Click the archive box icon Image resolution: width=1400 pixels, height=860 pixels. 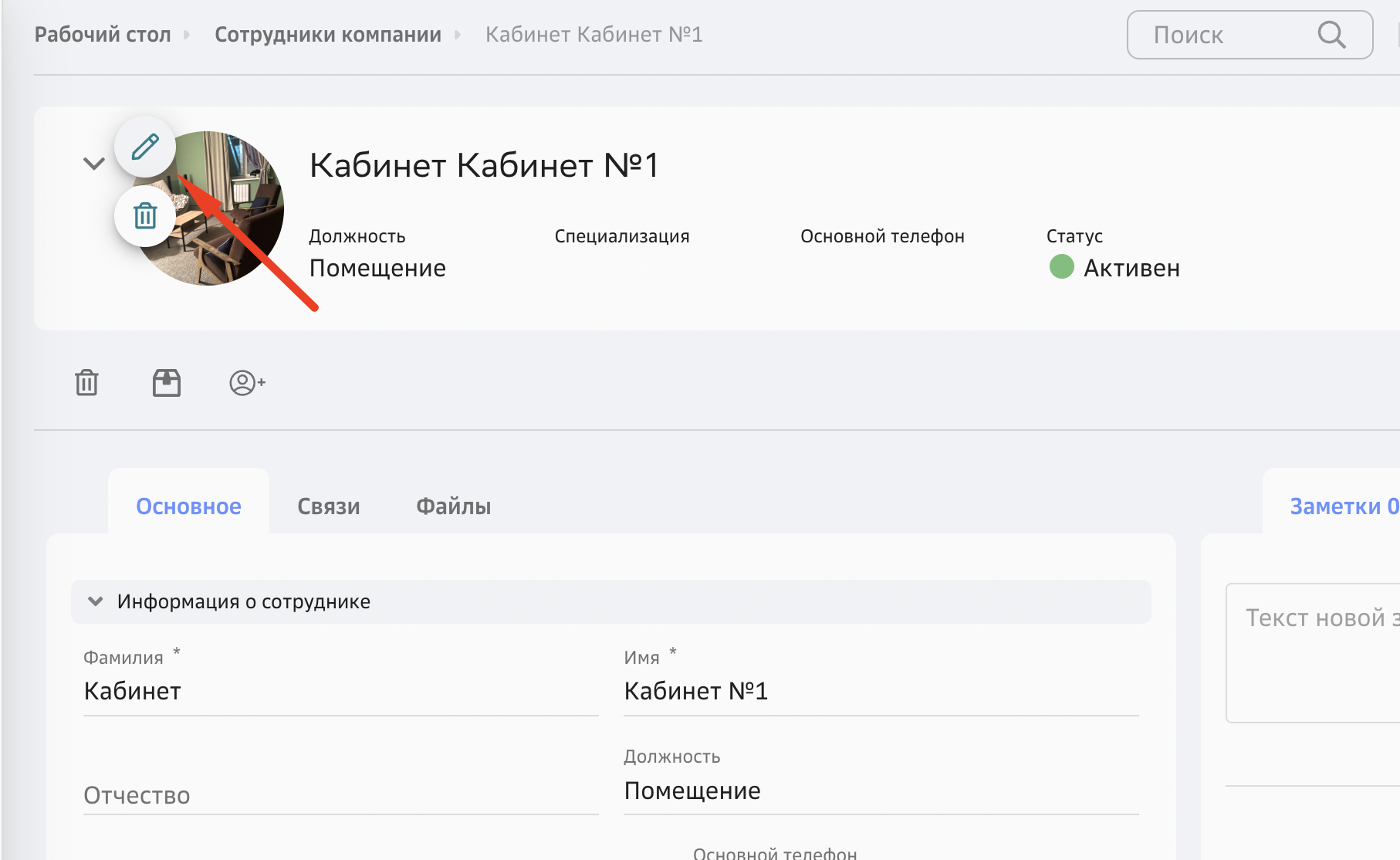(x=167, y=383)
